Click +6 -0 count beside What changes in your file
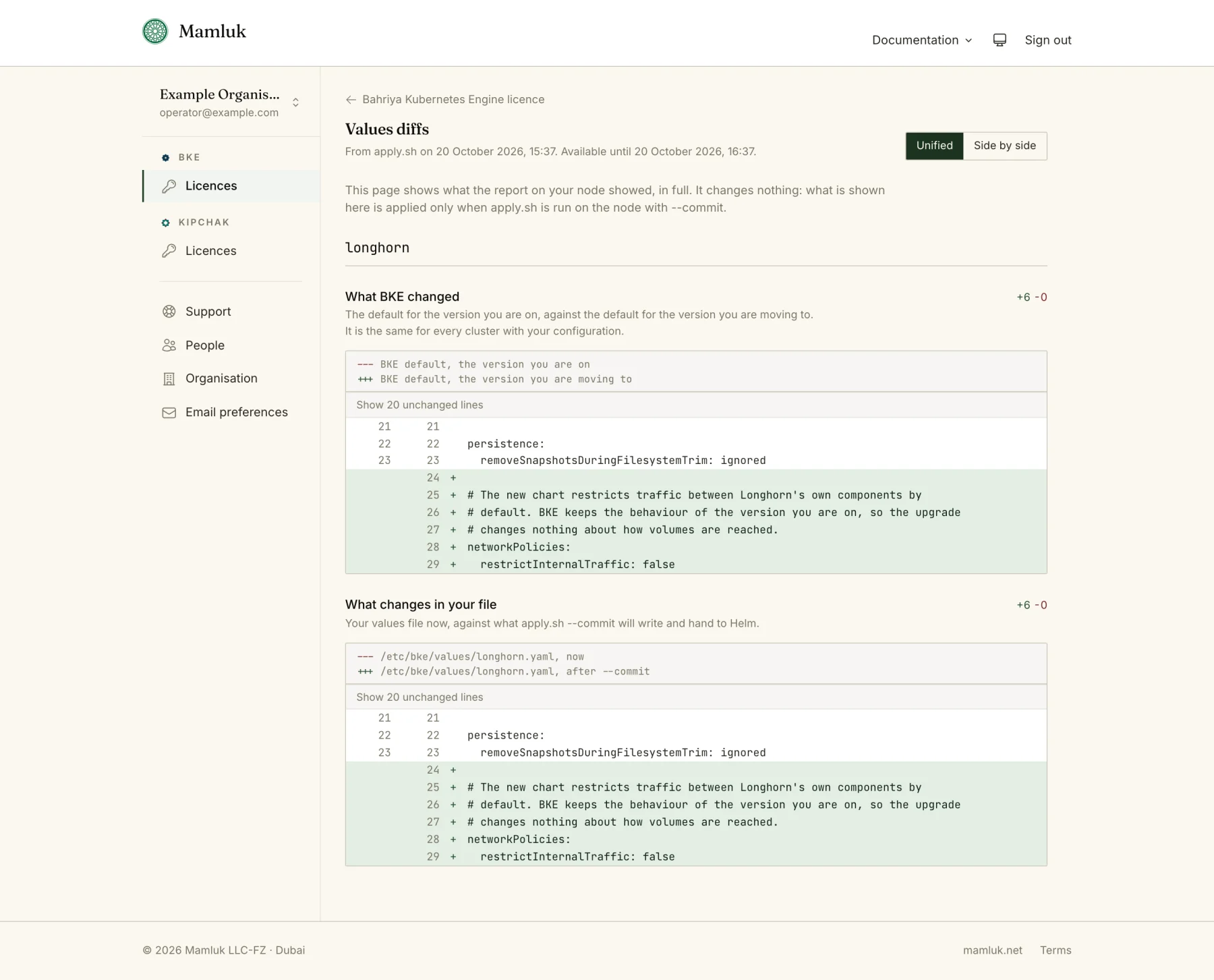The height and width of the screenshot is (980, 1214). 1032,606
